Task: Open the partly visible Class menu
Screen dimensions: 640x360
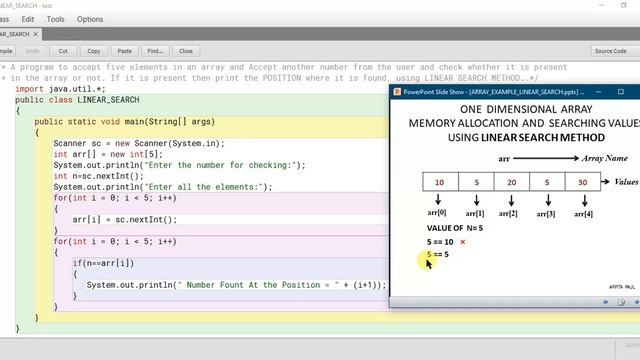Action: click(4, 19)
